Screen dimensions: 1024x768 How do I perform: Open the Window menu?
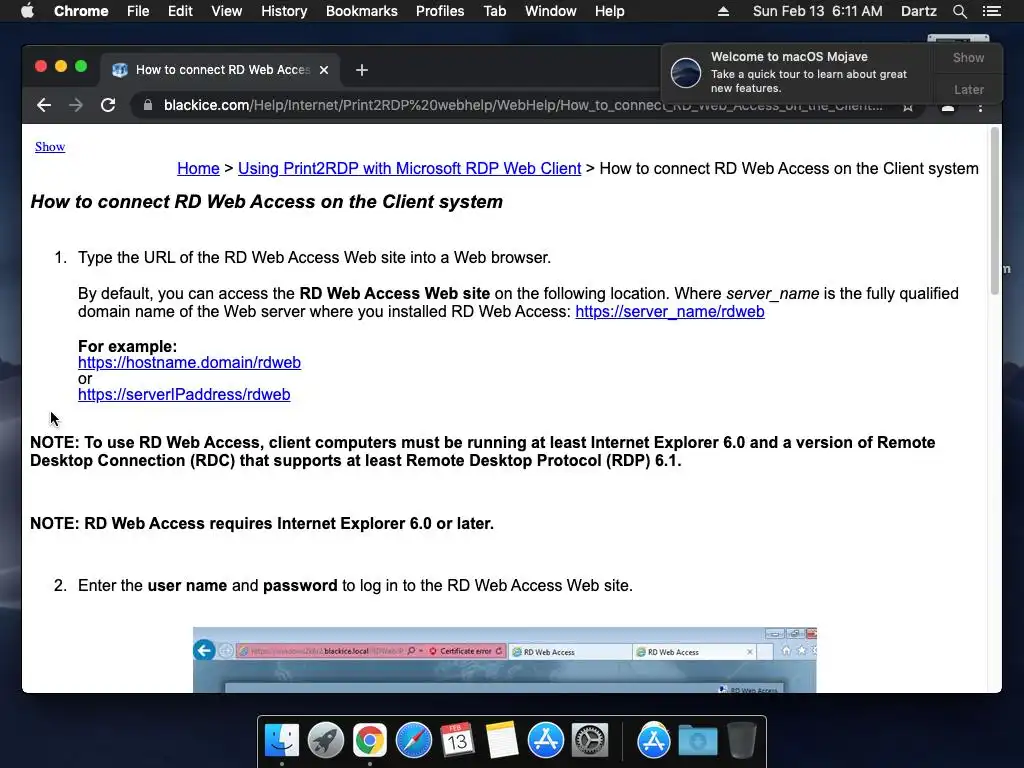tap(551, 11)
